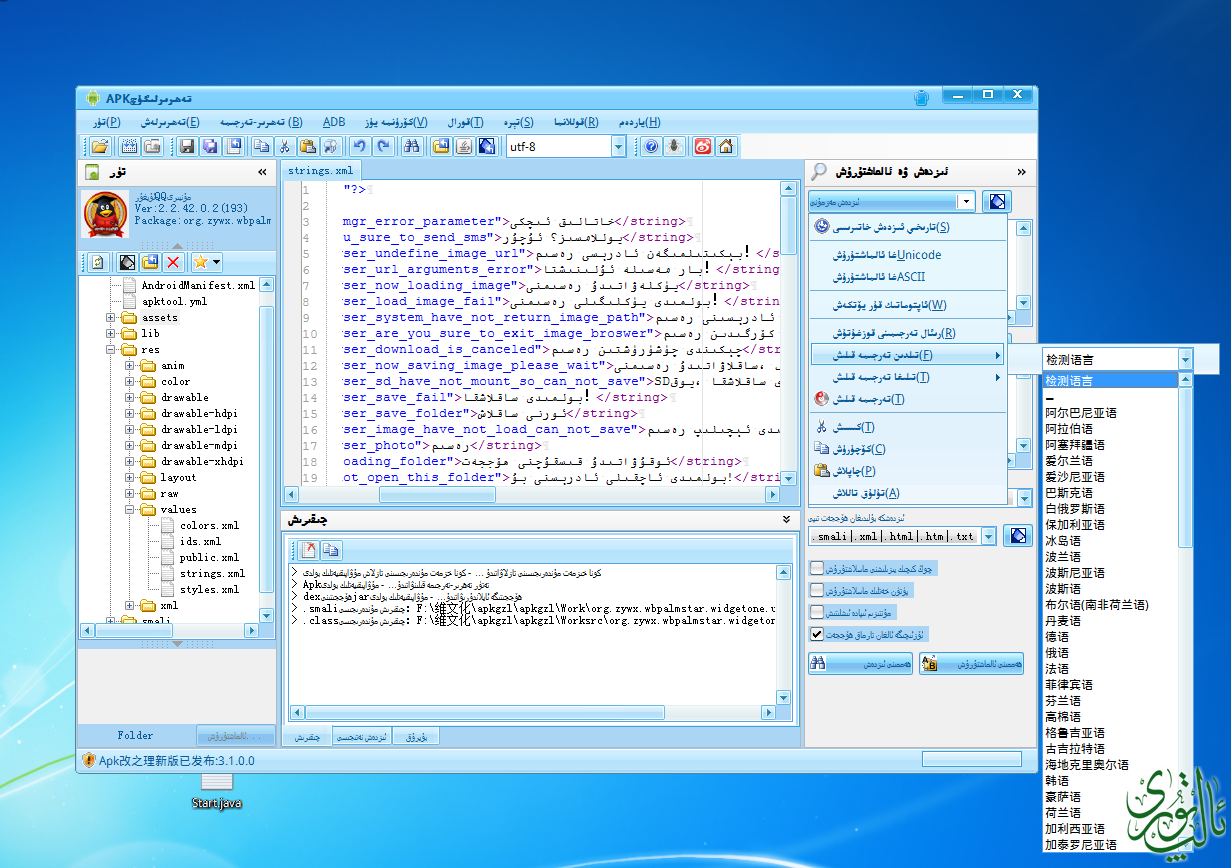Click the open folder toolbar icon

99,147
